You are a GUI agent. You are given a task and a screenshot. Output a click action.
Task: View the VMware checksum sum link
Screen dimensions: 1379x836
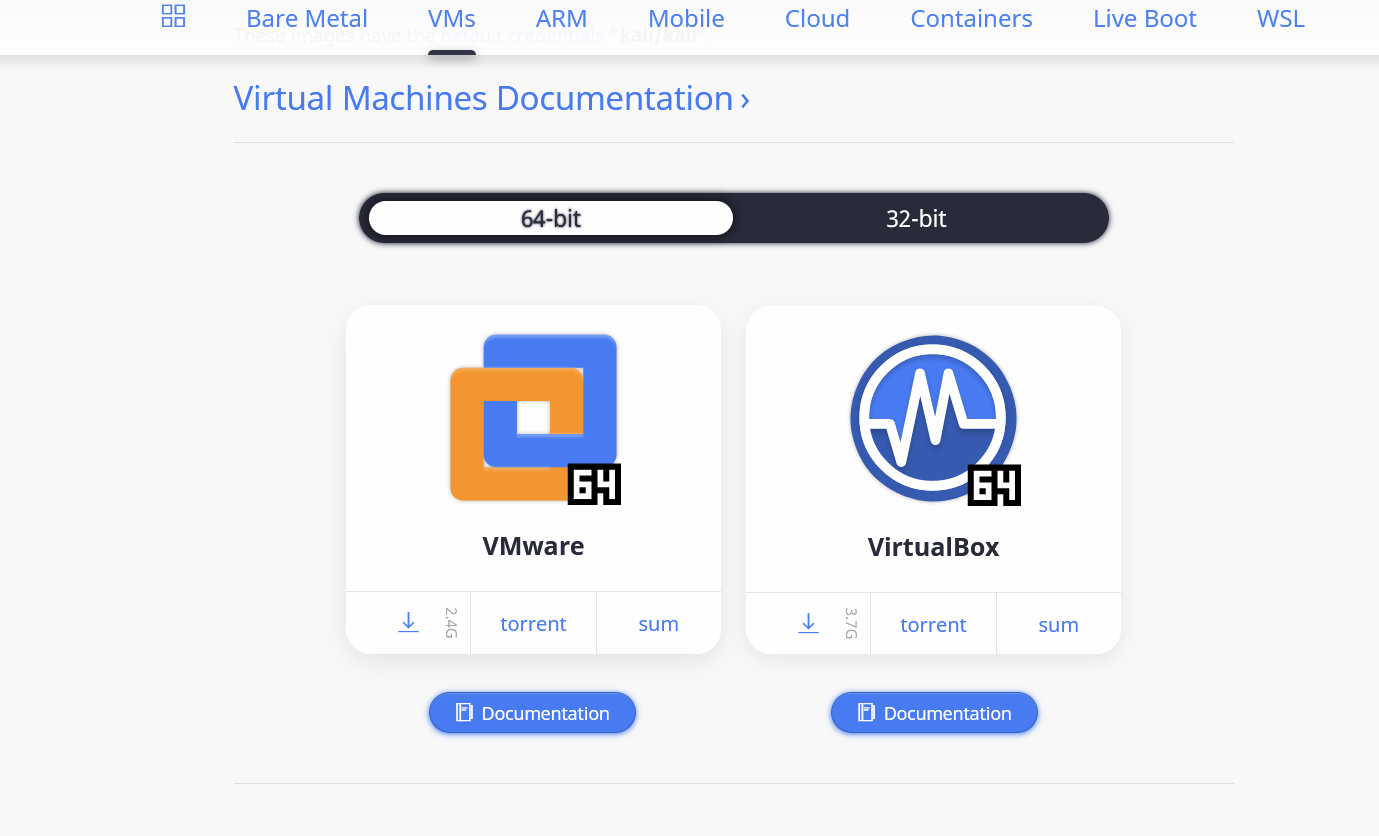click(x=658, y=623)
